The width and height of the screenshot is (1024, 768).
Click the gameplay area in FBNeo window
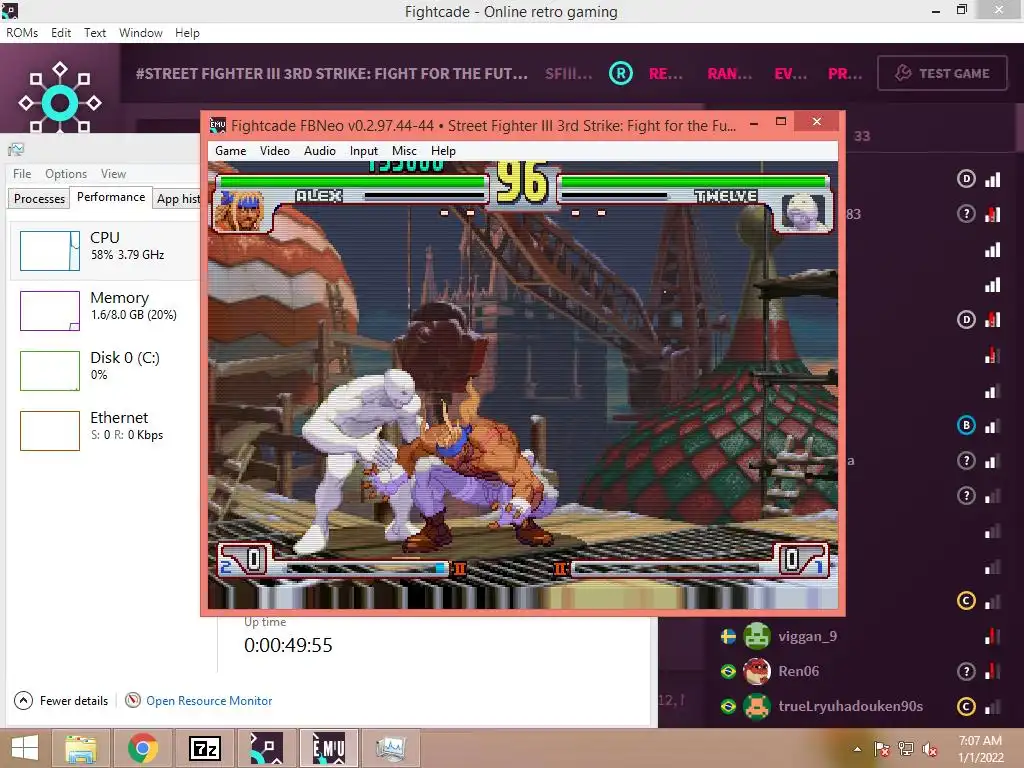[x=523, y=385]
